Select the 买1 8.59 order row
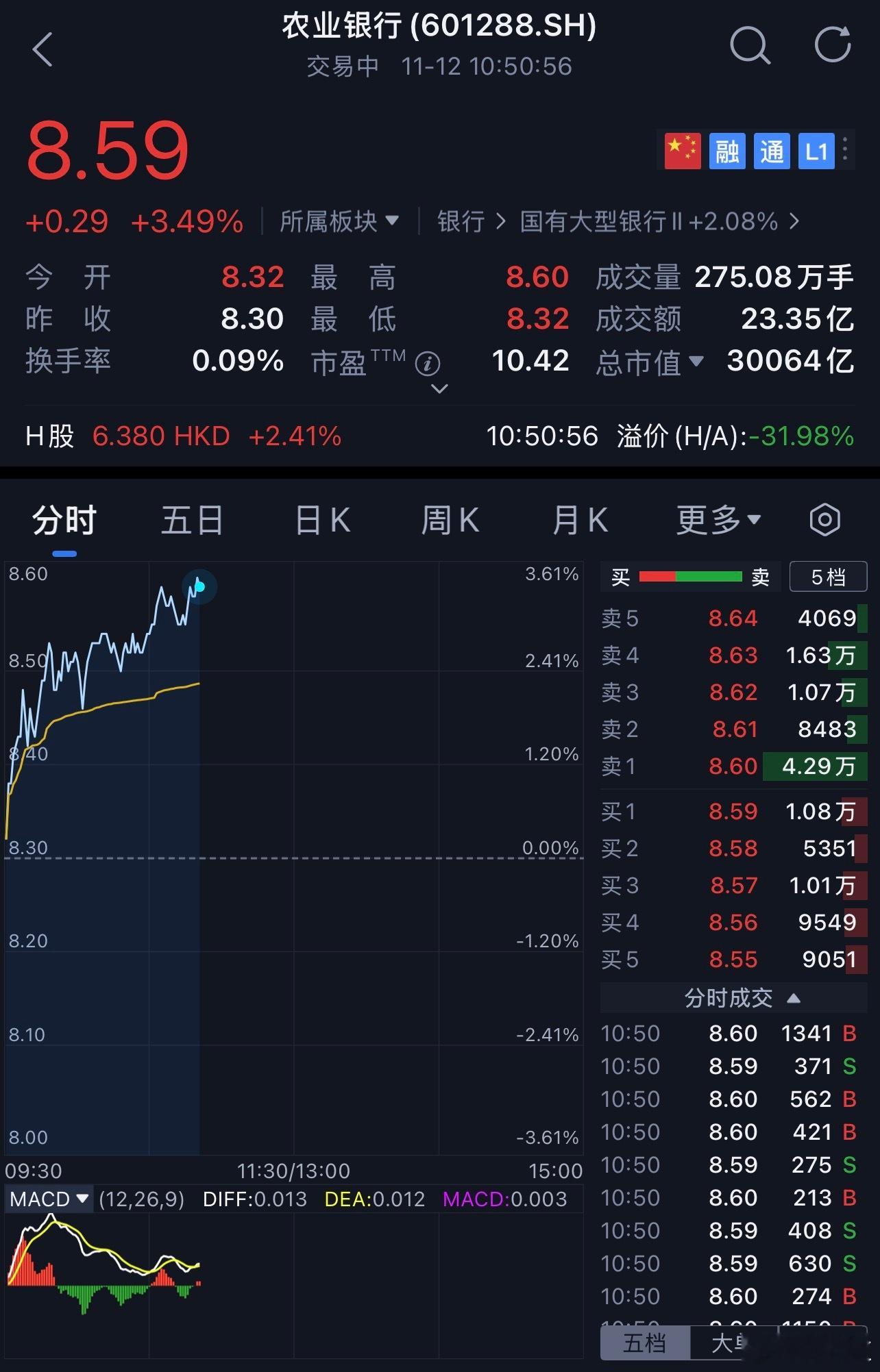This screenshot has width=880, height=1372. coord(734,812)
